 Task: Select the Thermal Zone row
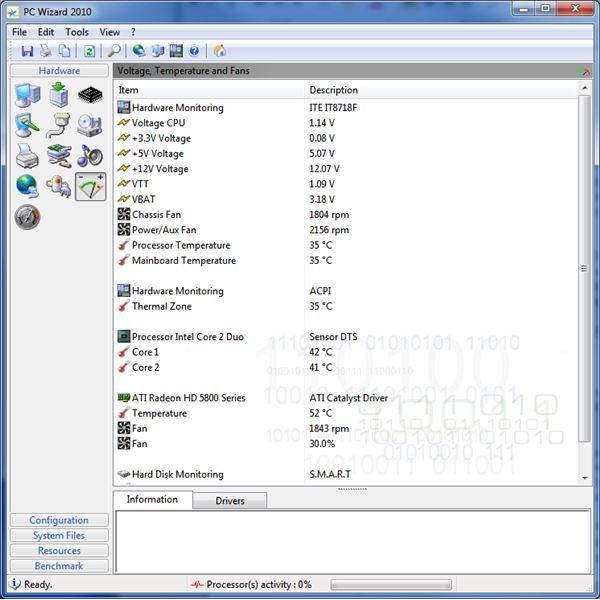pos(346,306)
